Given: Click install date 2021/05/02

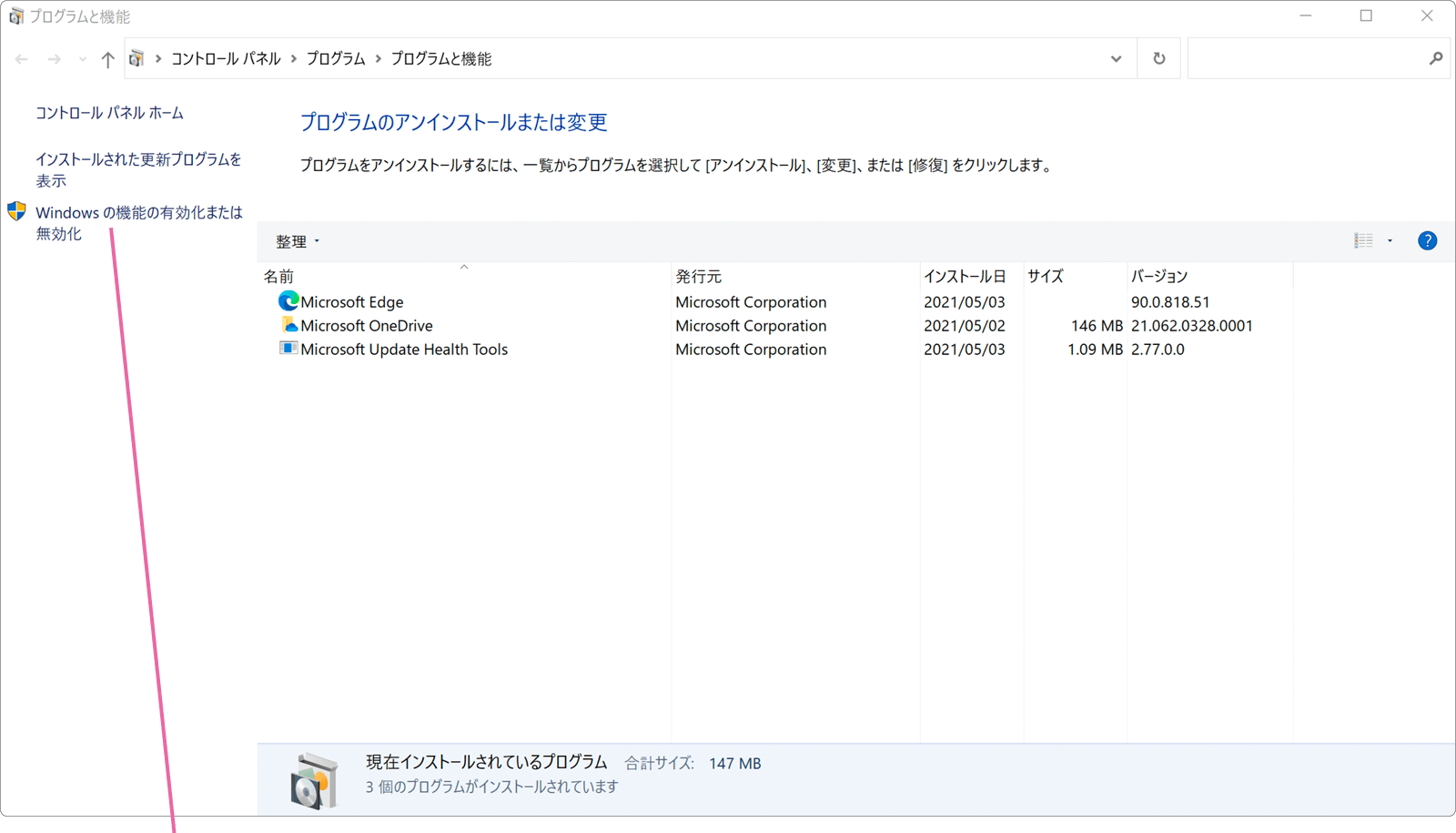Looking at the screenshot, I should pos(965,326).
